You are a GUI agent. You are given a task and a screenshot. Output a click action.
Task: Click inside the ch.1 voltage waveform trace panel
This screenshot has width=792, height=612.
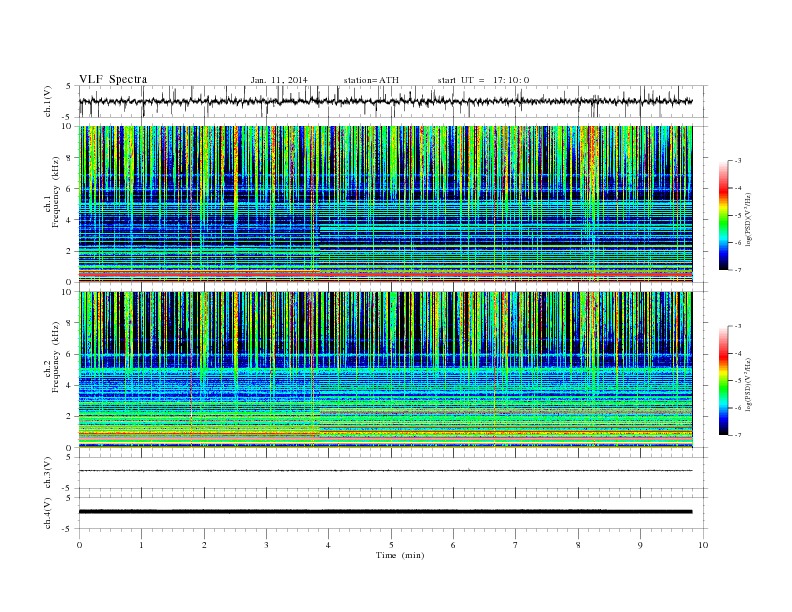click(x=393, y=101)
